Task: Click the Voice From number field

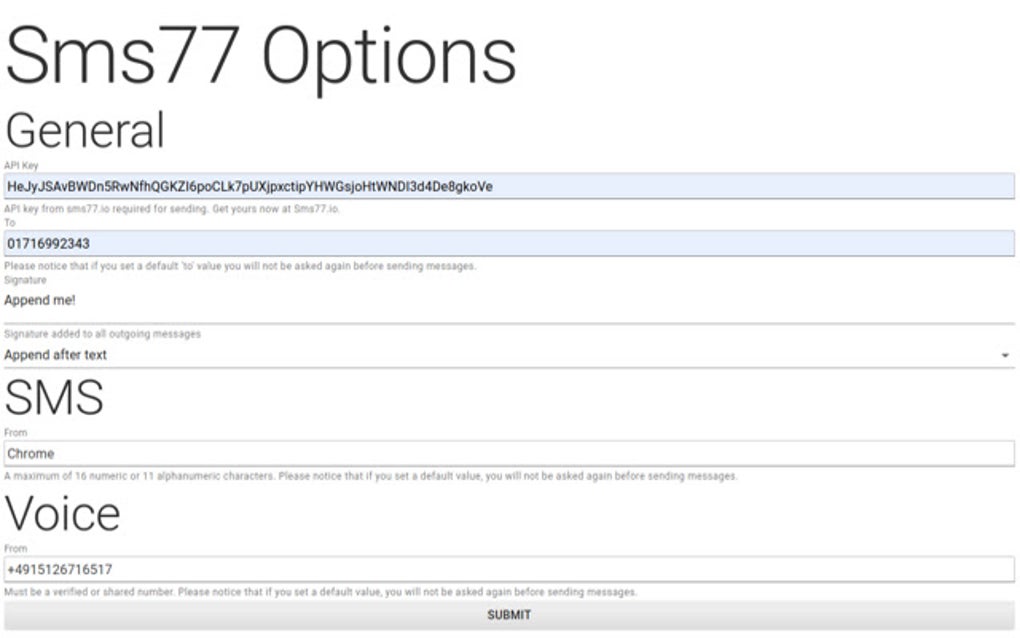Action: click(500, 568)
